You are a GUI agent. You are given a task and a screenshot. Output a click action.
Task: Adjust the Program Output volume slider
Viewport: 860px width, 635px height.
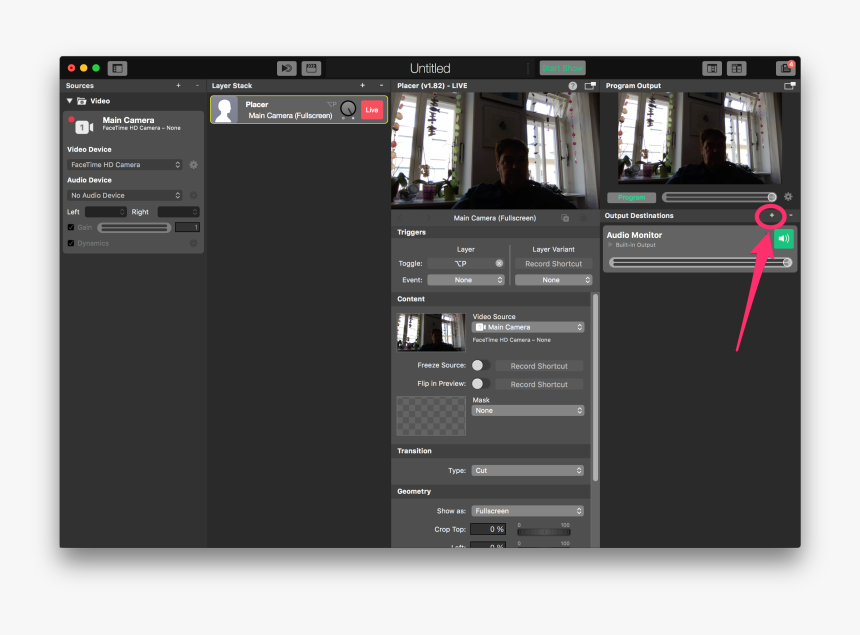pos(720,197)
